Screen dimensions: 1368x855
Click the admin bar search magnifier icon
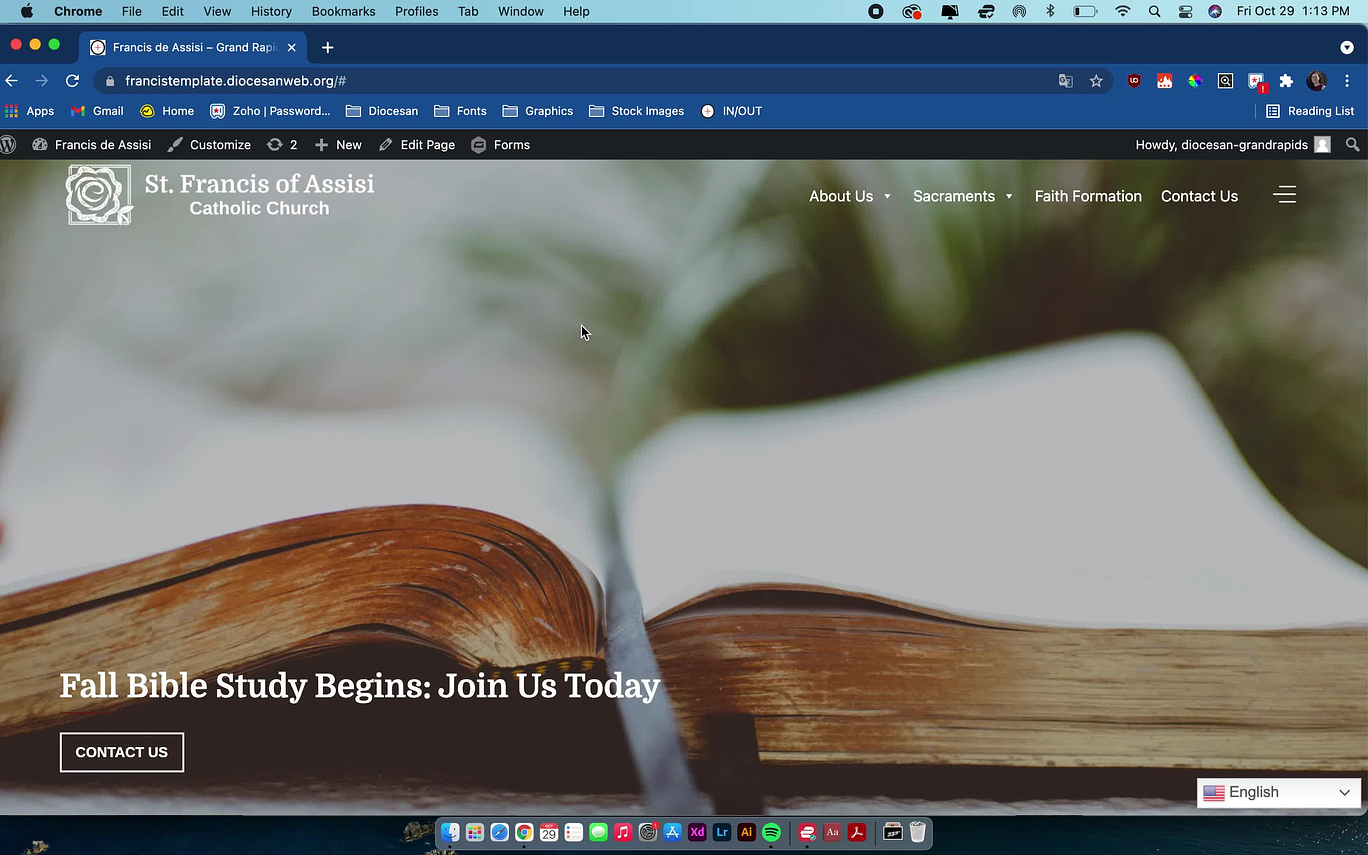tap(1352, 145)
